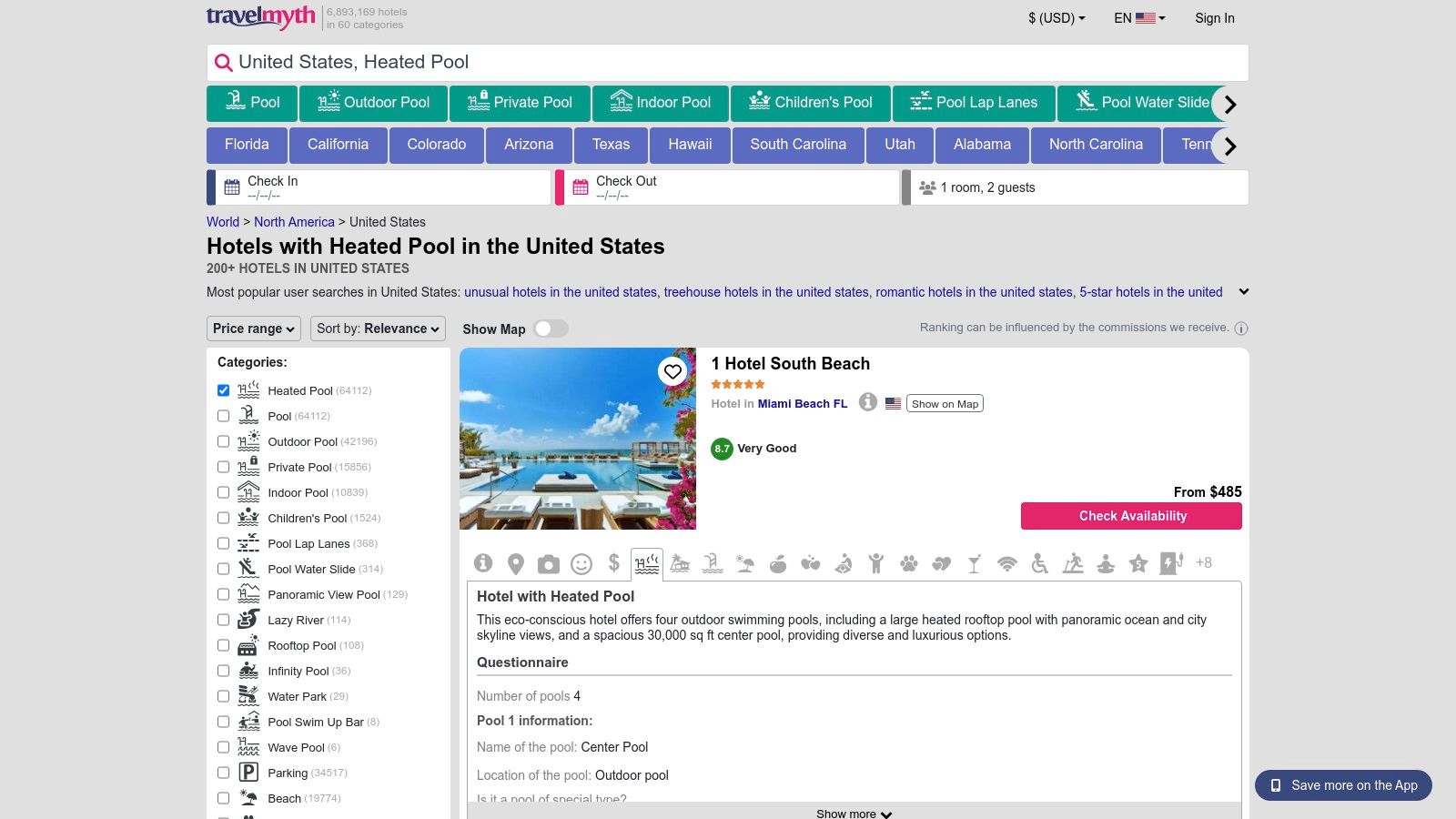Open the Wi-Fi icon tab

[x=1007, y=564]
